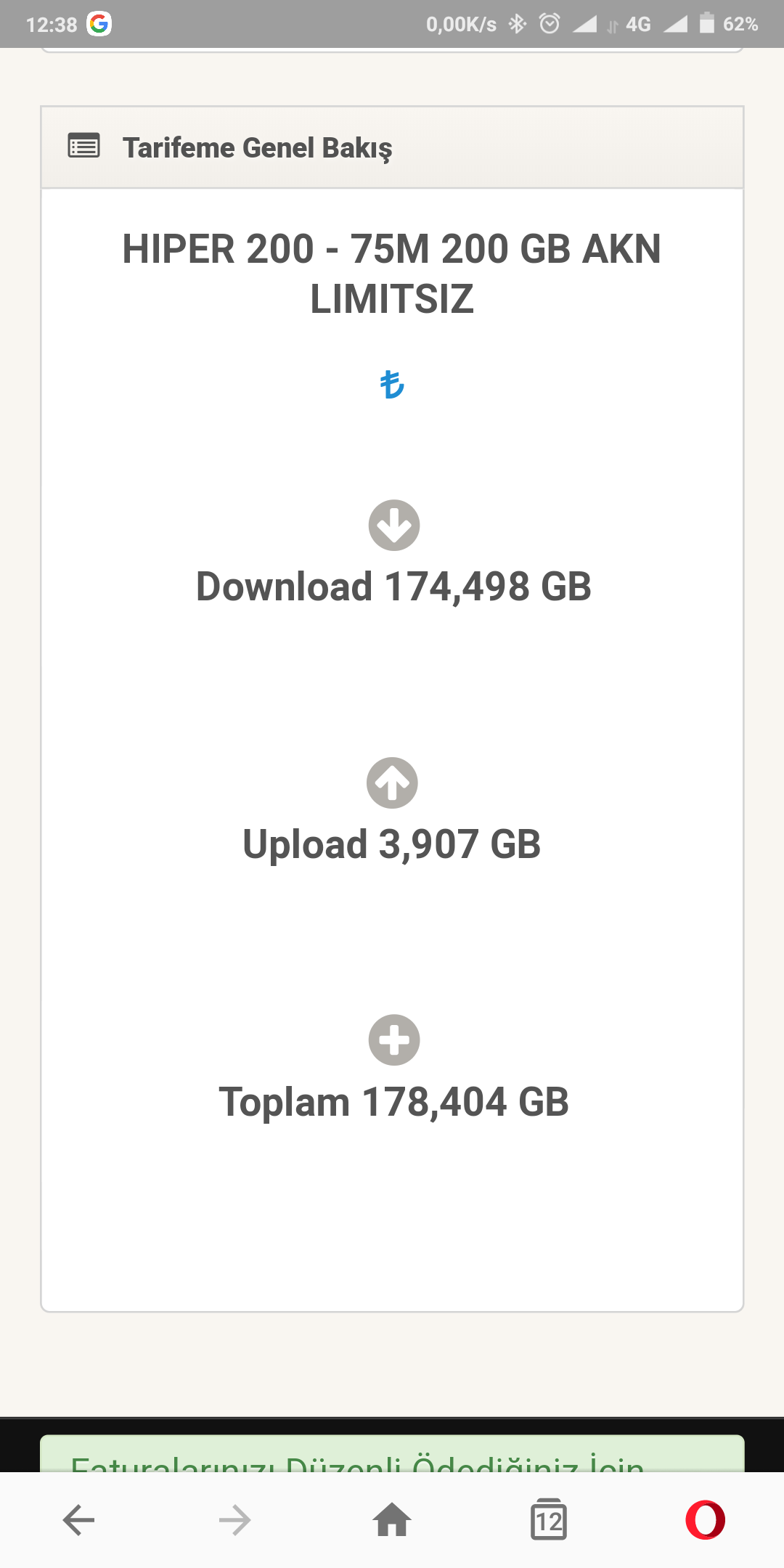The height and width of the screenshot is (1568, 784).
Task: Open the Opera menu
Action: pos(706,1519)
